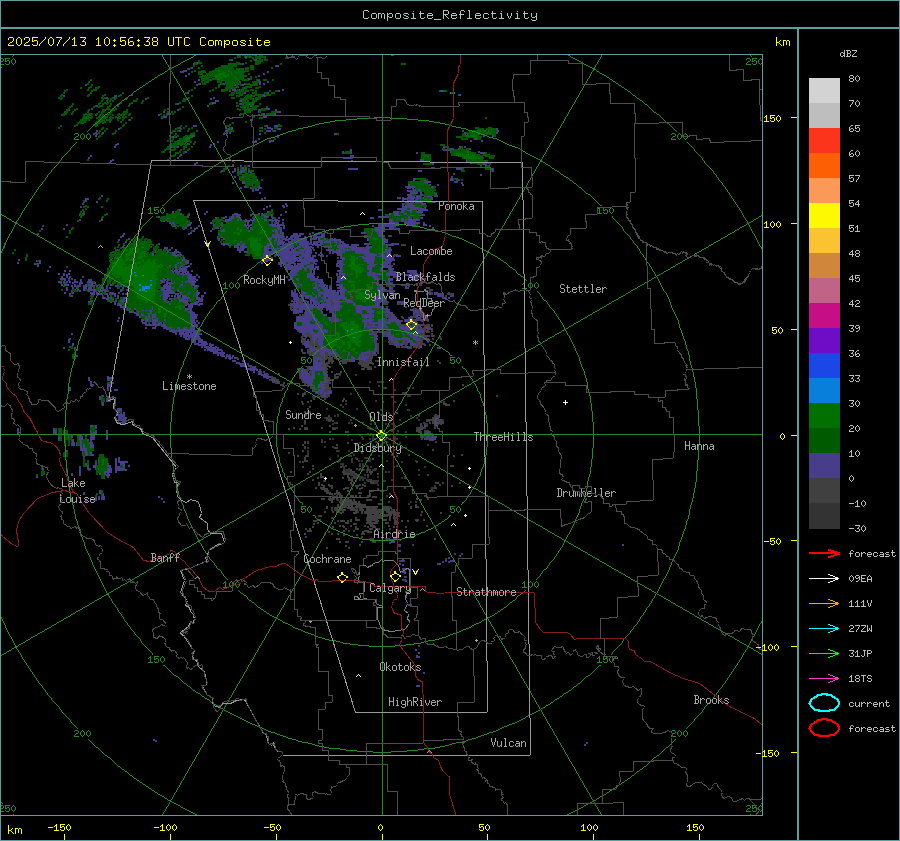Select the magenta 18TS arrow icon
This screenshot has width=900, height=841.
824,679
